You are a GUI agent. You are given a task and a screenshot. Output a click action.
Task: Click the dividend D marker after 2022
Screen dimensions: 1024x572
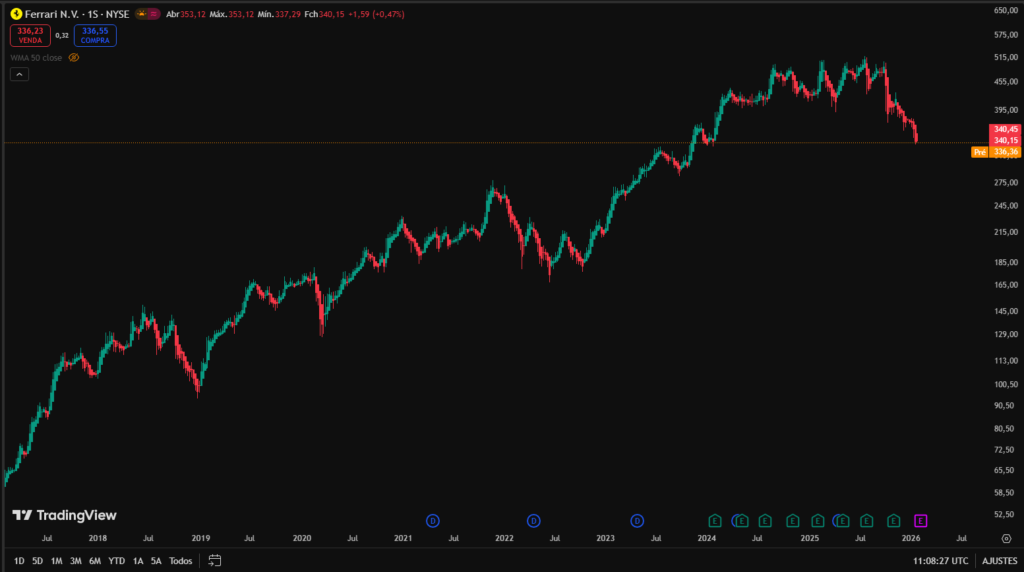pos(534,521)
